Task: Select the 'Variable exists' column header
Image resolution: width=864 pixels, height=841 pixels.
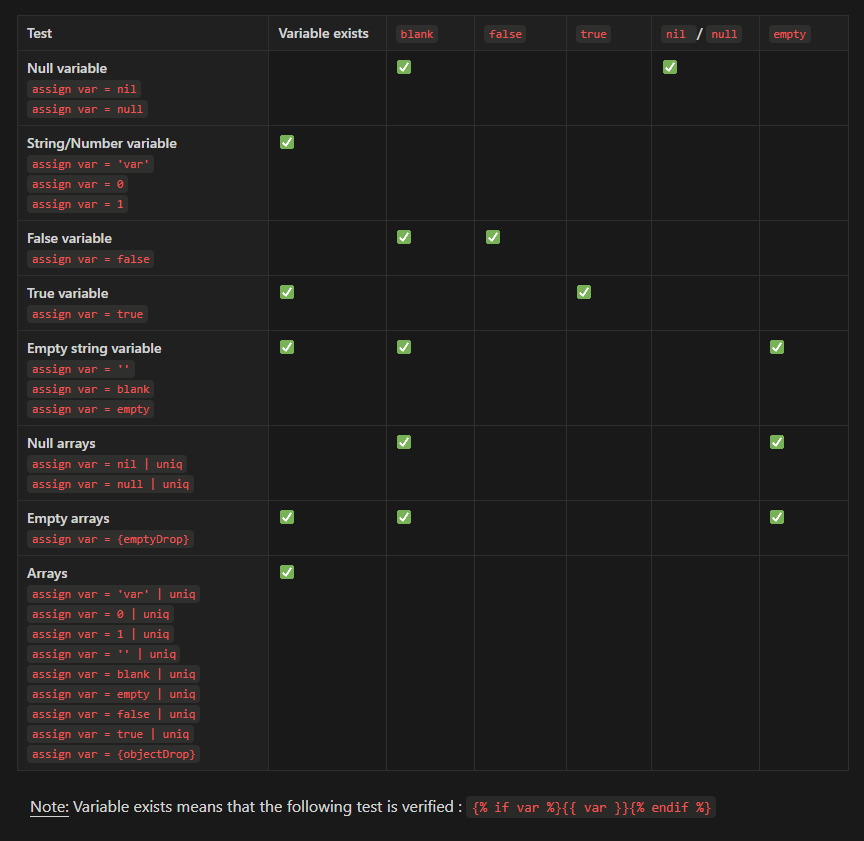Action: [323, 34]
